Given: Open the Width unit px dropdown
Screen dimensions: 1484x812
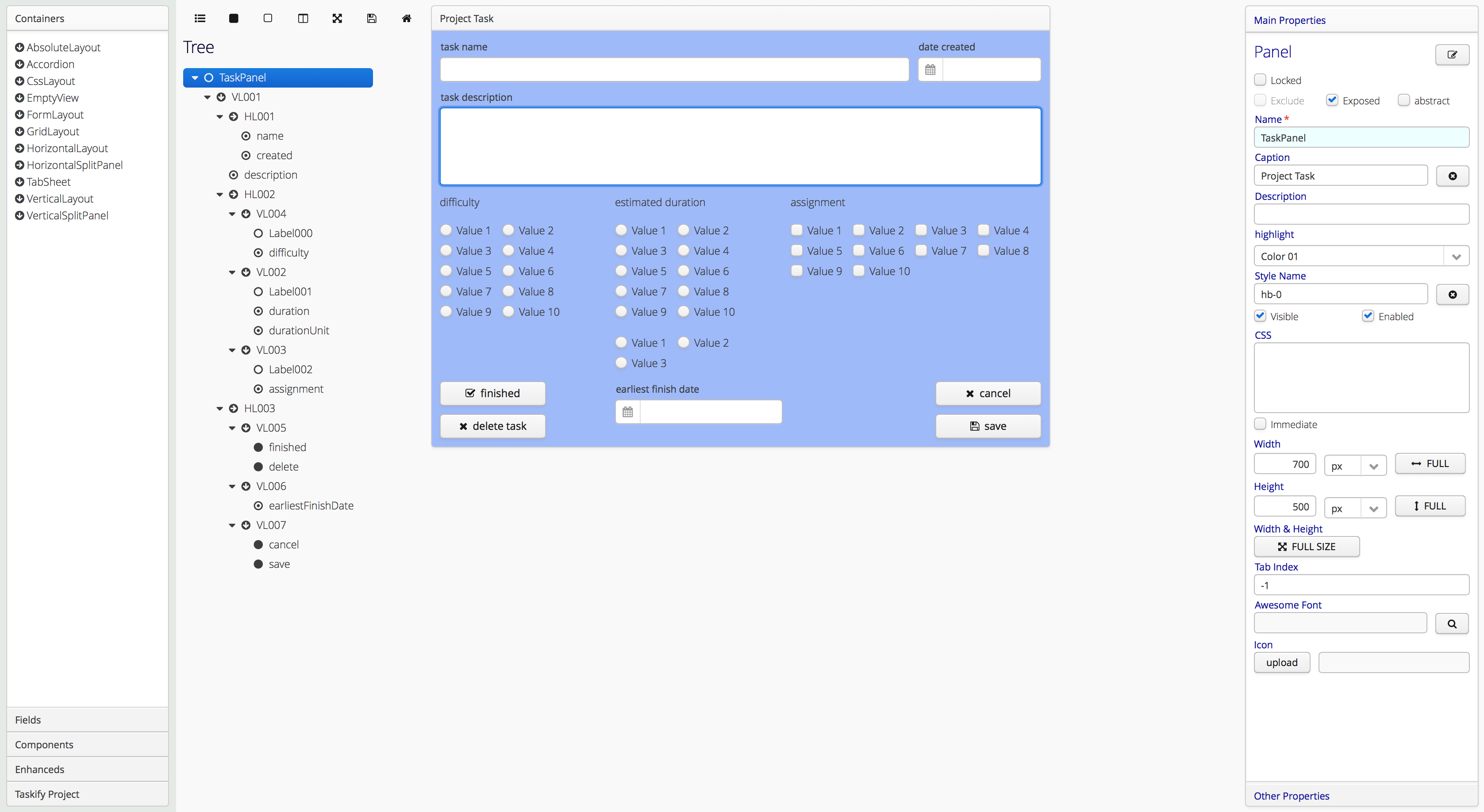Looking at the screenshot, I should (1373, 465).
